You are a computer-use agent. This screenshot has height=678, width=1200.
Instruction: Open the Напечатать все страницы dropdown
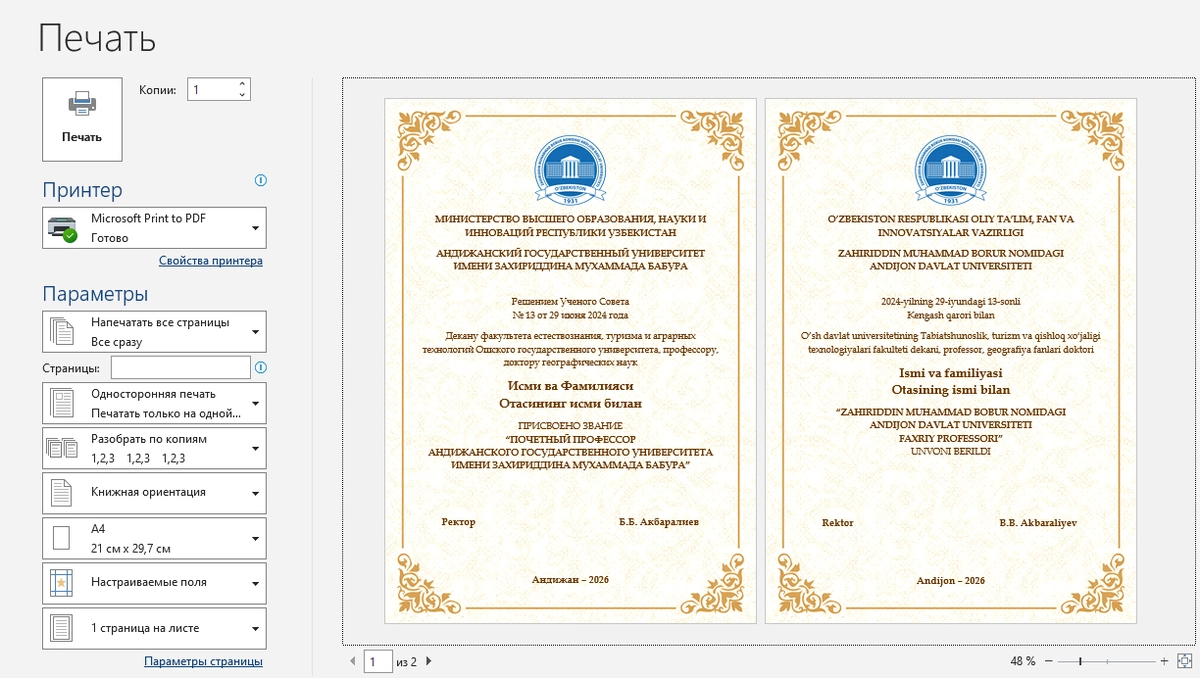point(154,332)
